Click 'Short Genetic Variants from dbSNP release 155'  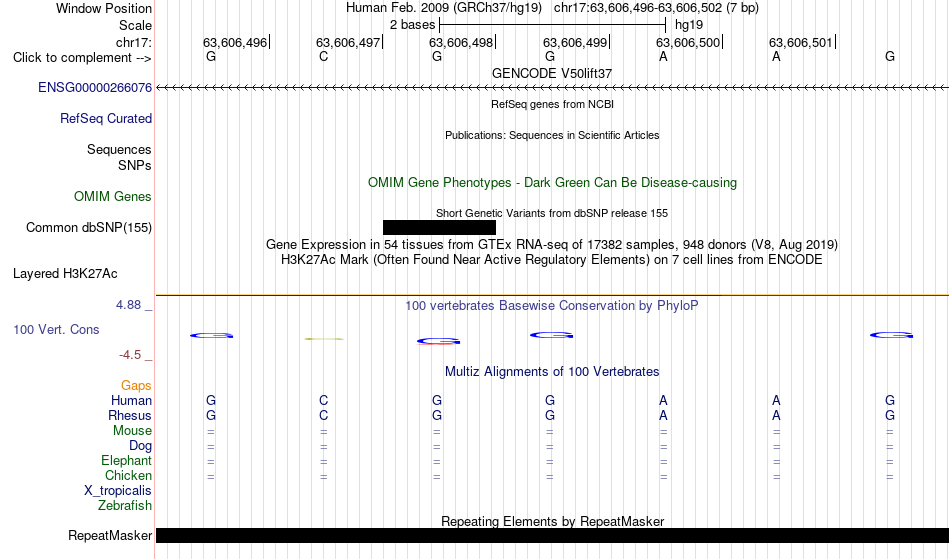tap(552, 213)
